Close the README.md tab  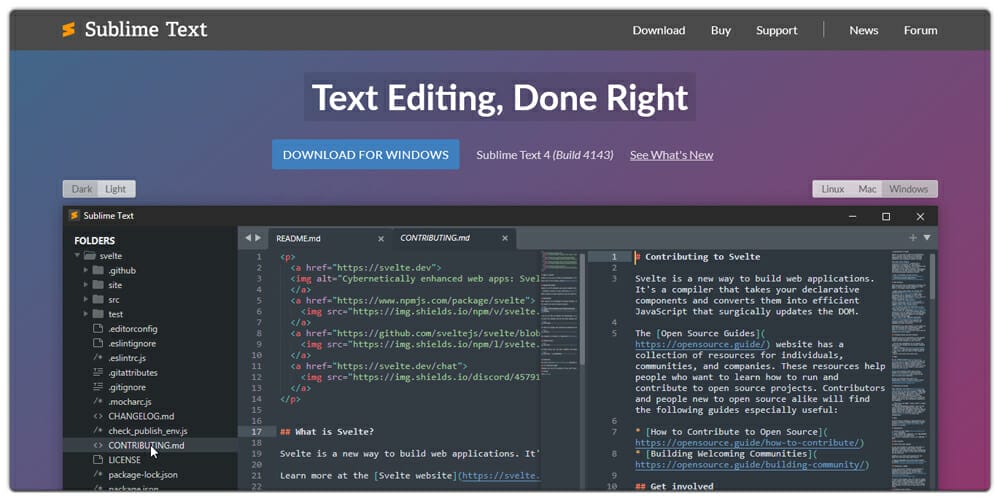pos(381,239)
